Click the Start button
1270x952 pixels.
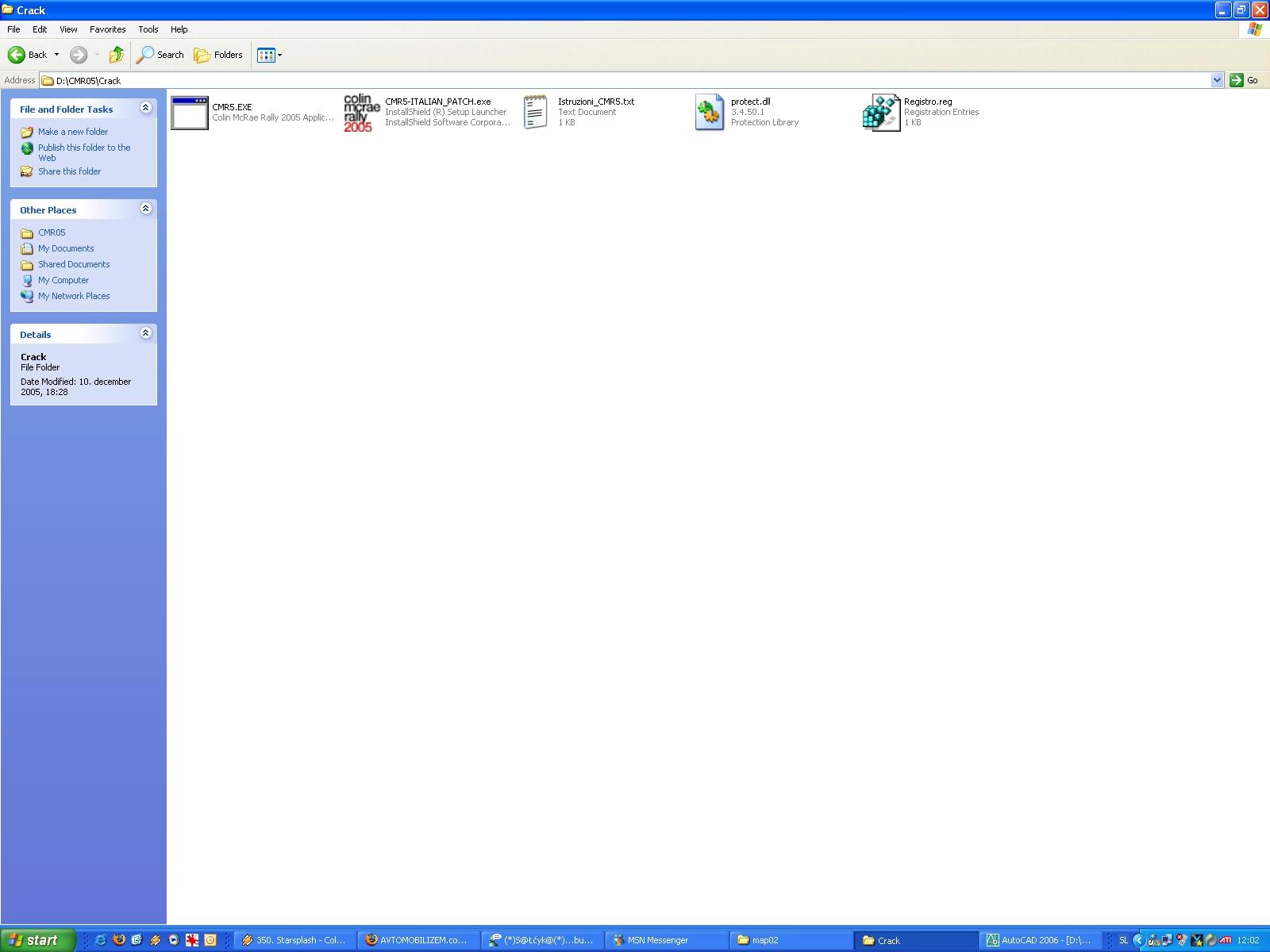[x=37, y=940]
